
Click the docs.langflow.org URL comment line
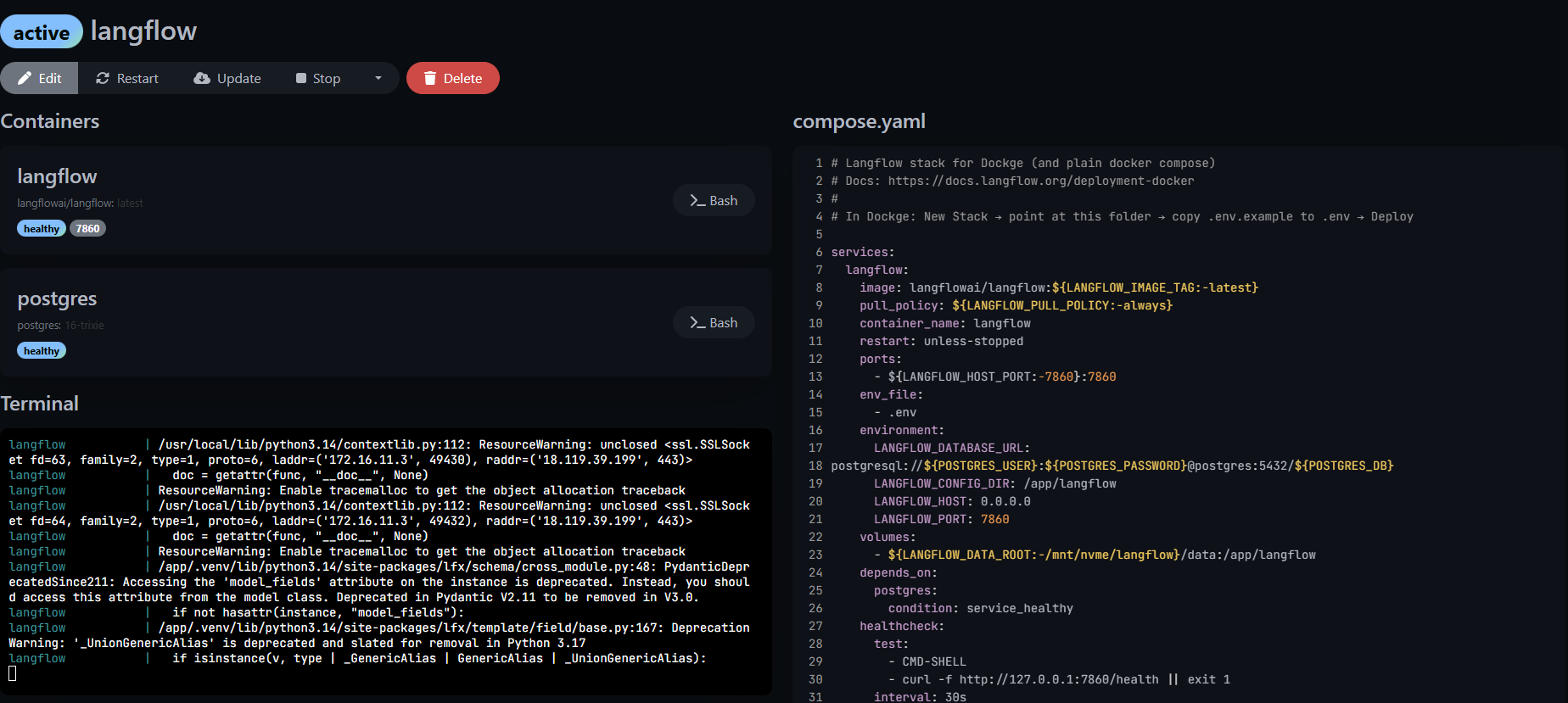point(1012,181)
